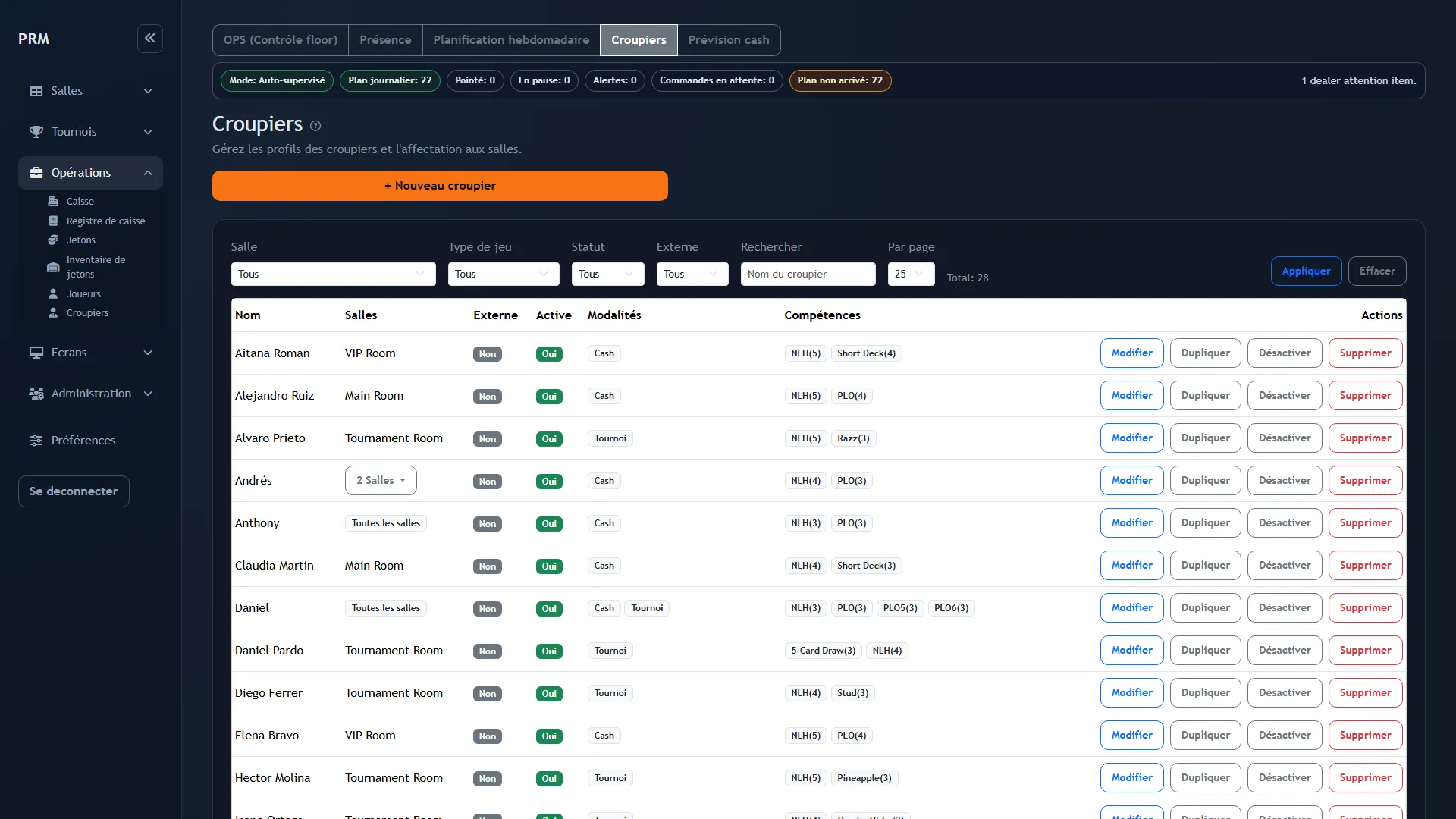
Task: Open the Par page dropdown
Action: 911,274
